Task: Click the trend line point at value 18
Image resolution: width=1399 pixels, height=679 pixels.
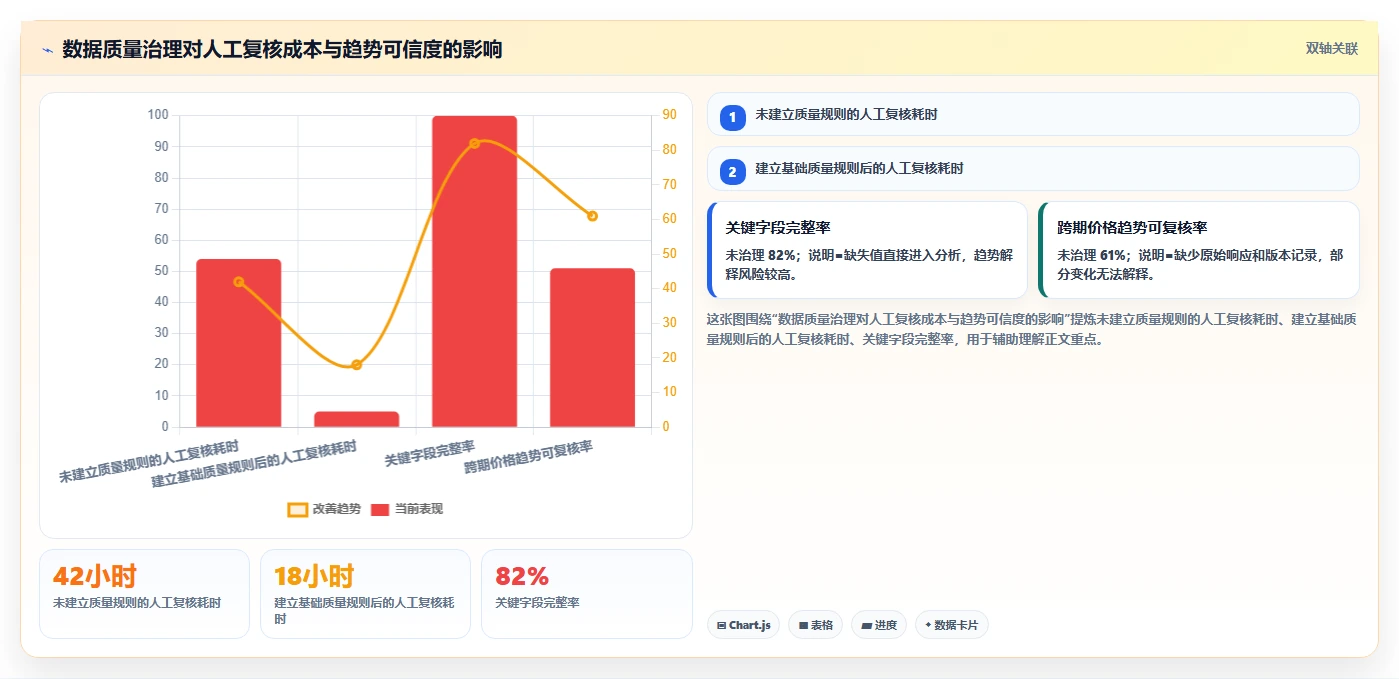Action: pyautogui.click(x=356, y=365)
